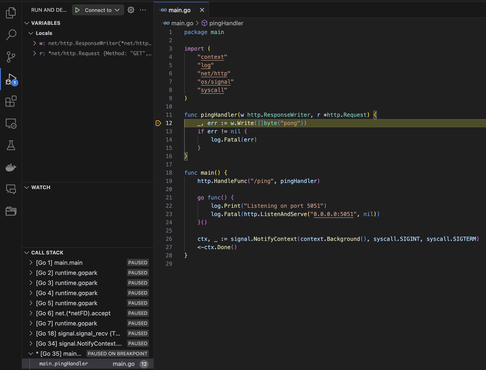Open the Explorer view in activity bar
486x370 pixels.
tap(11, 13)
